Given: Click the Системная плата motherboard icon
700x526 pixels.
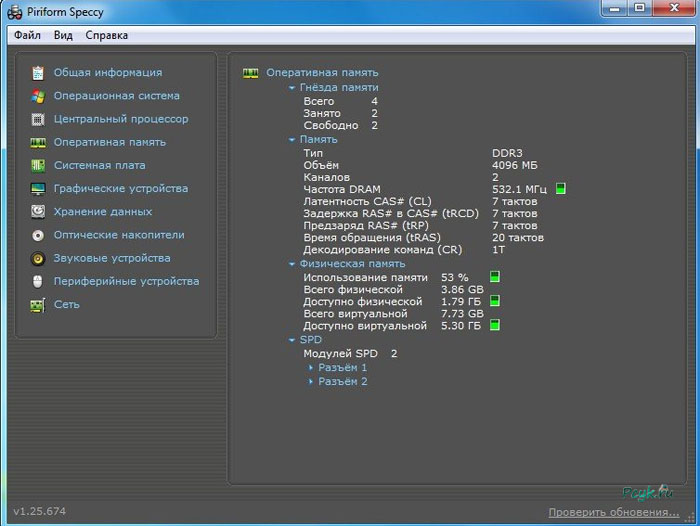Looking at the screenshot, I should (x=38, y=165).
